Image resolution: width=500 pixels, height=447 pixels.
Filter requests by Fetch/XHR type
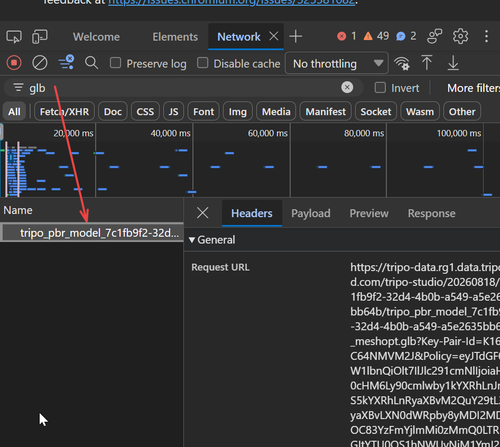pyautogui.click(x=64, y=112)
